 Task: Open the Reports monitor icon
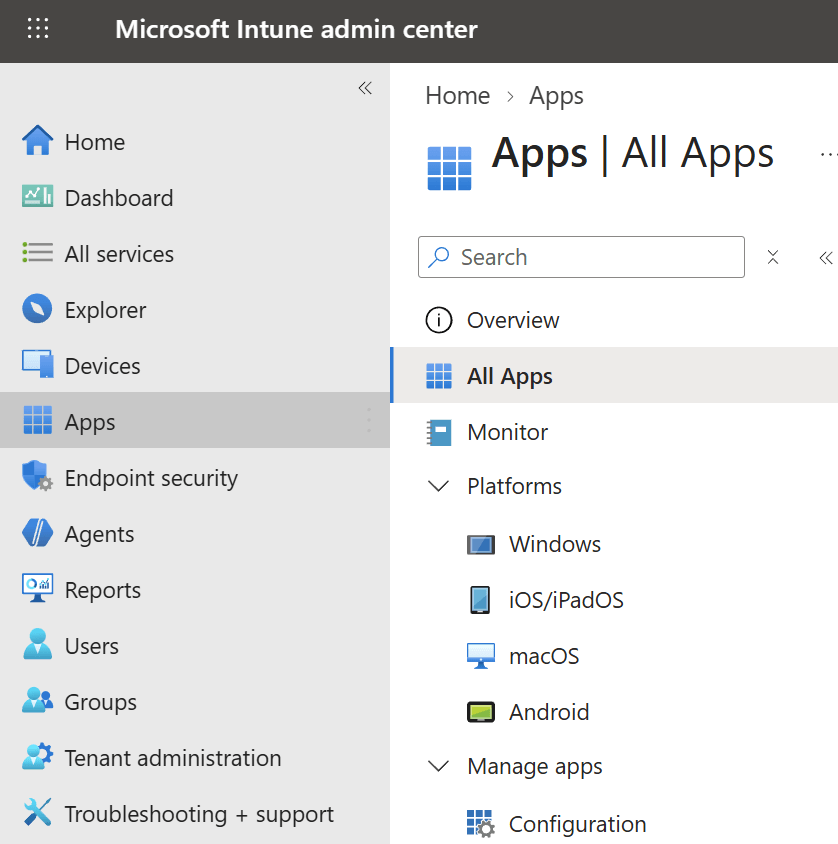(x=37, y=588)
